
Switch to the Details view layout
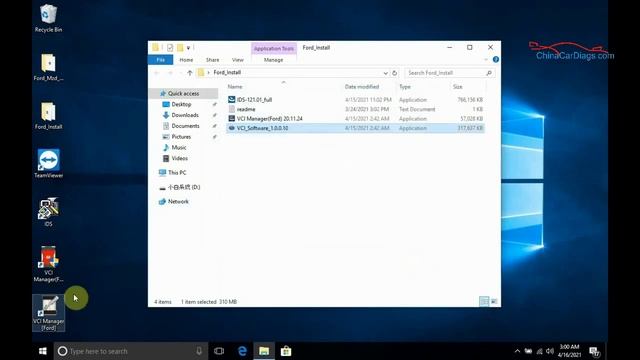coord(484,302)
